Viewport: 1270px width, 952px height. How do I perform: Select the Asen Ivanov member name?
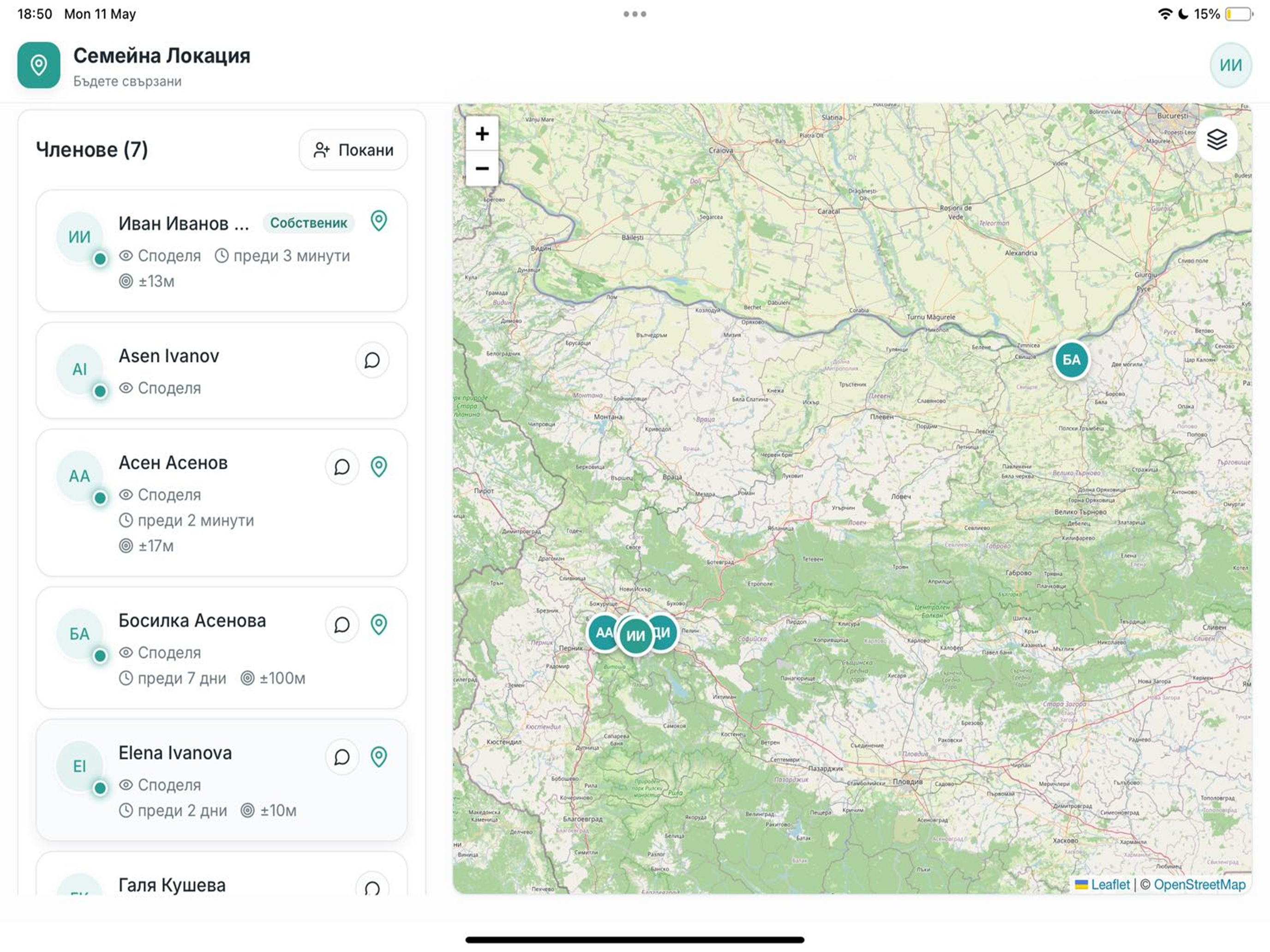169,356
